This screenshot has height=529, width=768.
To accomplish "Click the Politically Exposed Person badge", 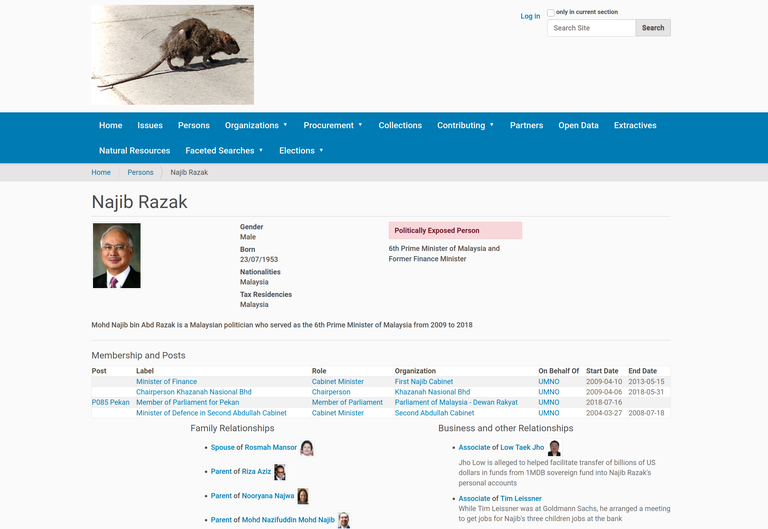I will pos(456,231).
